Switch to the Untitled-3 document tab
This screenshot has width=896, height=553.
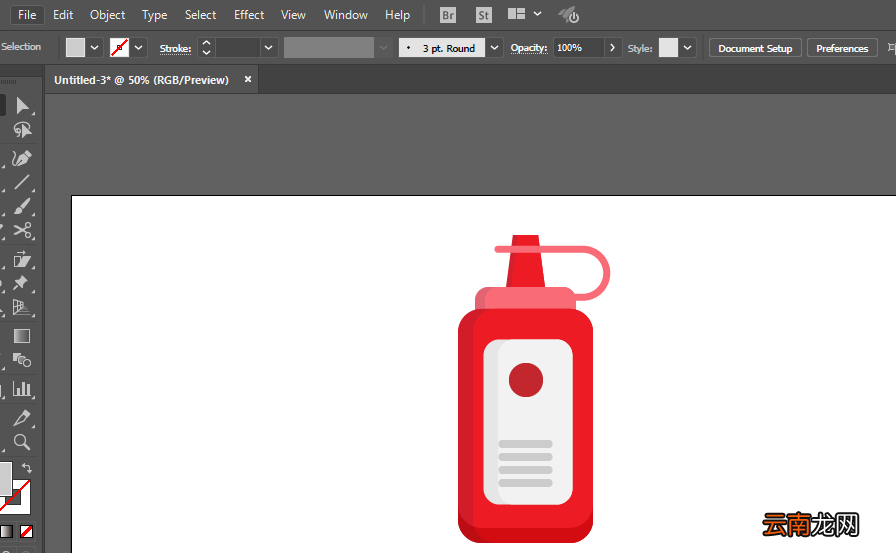[141, 80]
